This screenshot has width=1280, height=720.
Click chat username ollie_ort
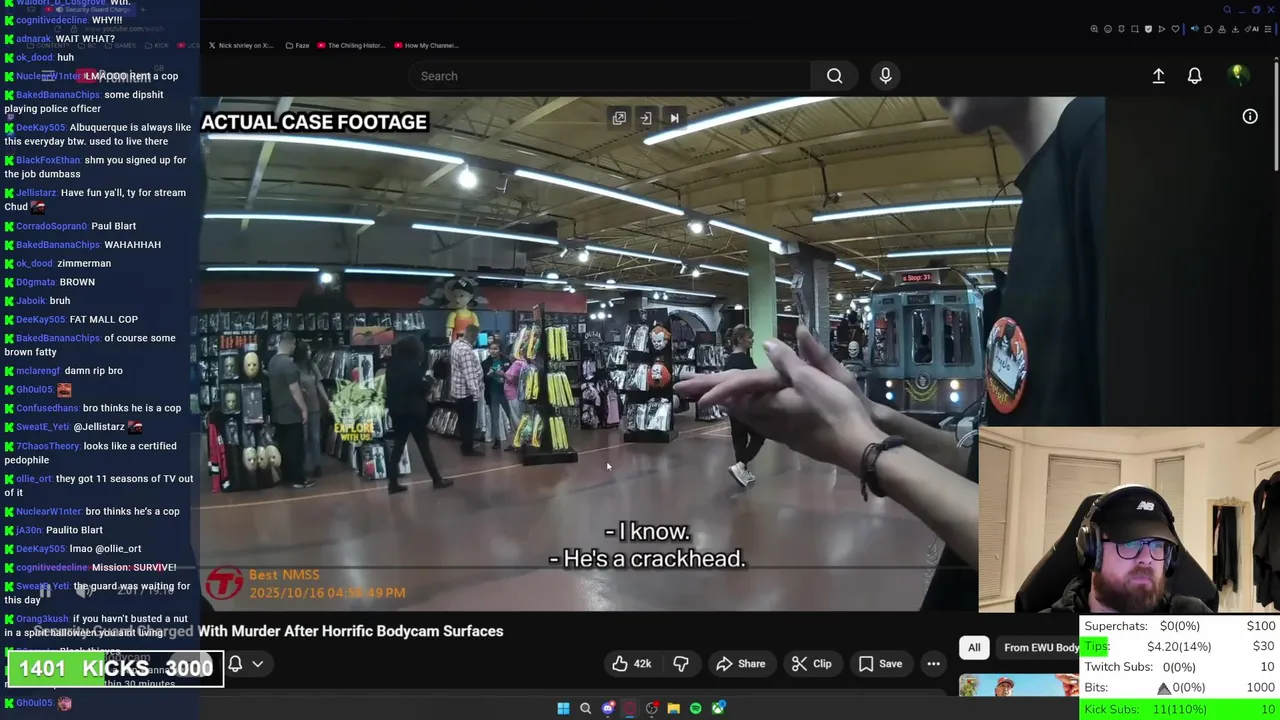pos(33,479)
